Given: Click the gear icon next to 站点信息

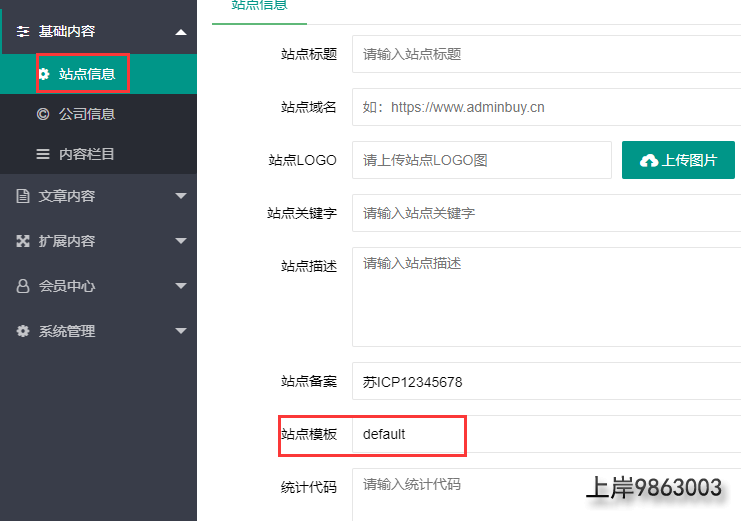Looking at the screenshot, I should coord(43,74).
